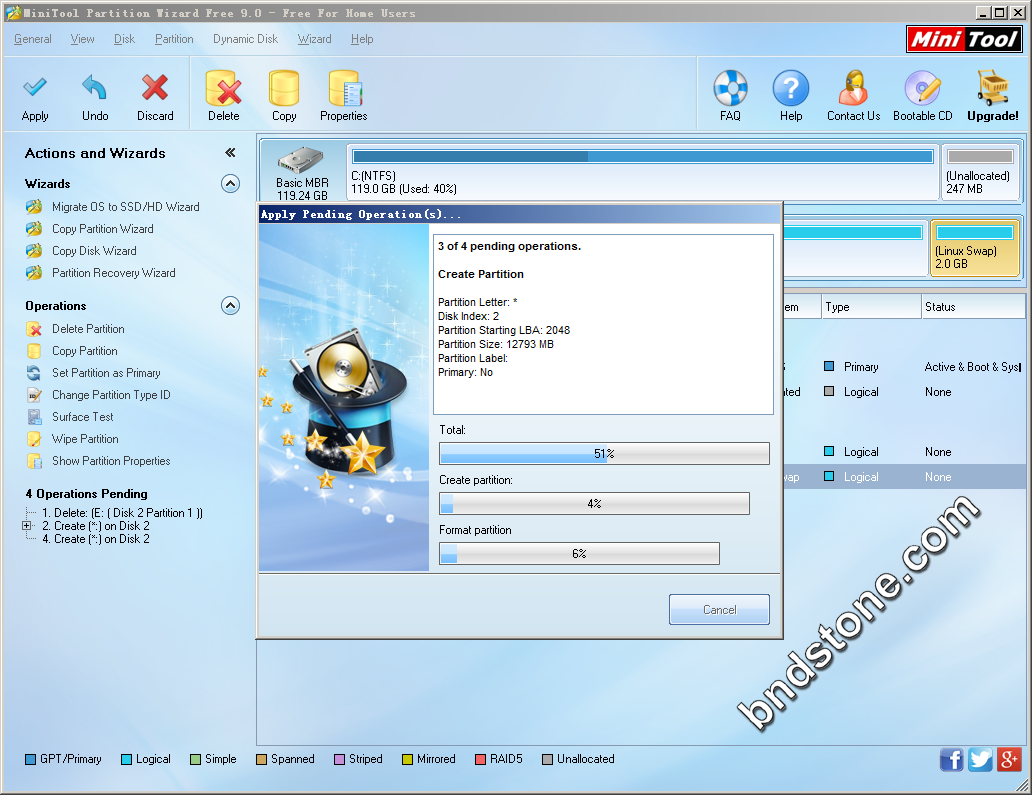The width and height of the screenshot is (1032, 795).
Task: Click the Copy Partition Wizard icon
Action: coord(34,229)
